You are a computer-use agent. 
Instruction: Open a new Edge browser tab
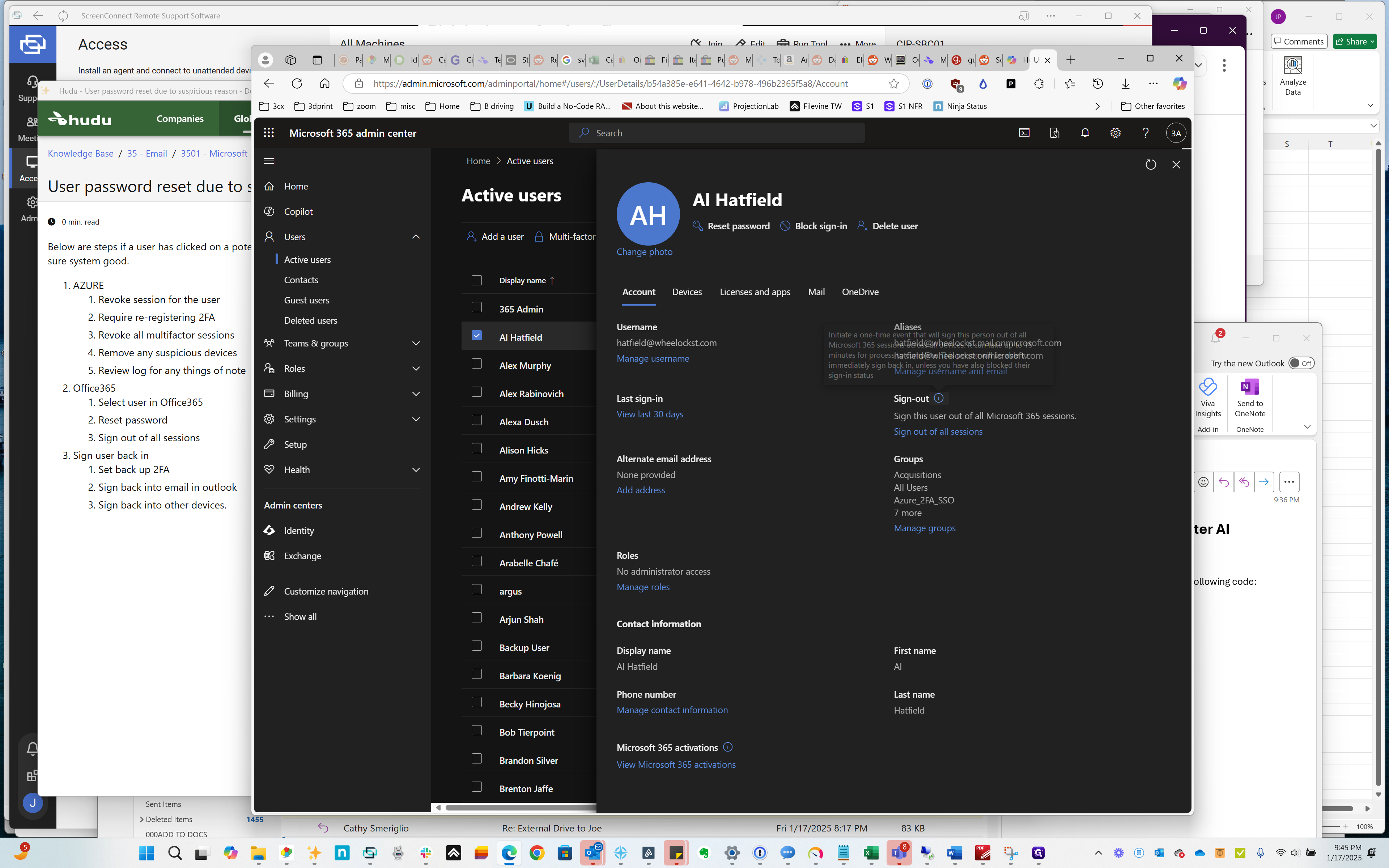1070,60
